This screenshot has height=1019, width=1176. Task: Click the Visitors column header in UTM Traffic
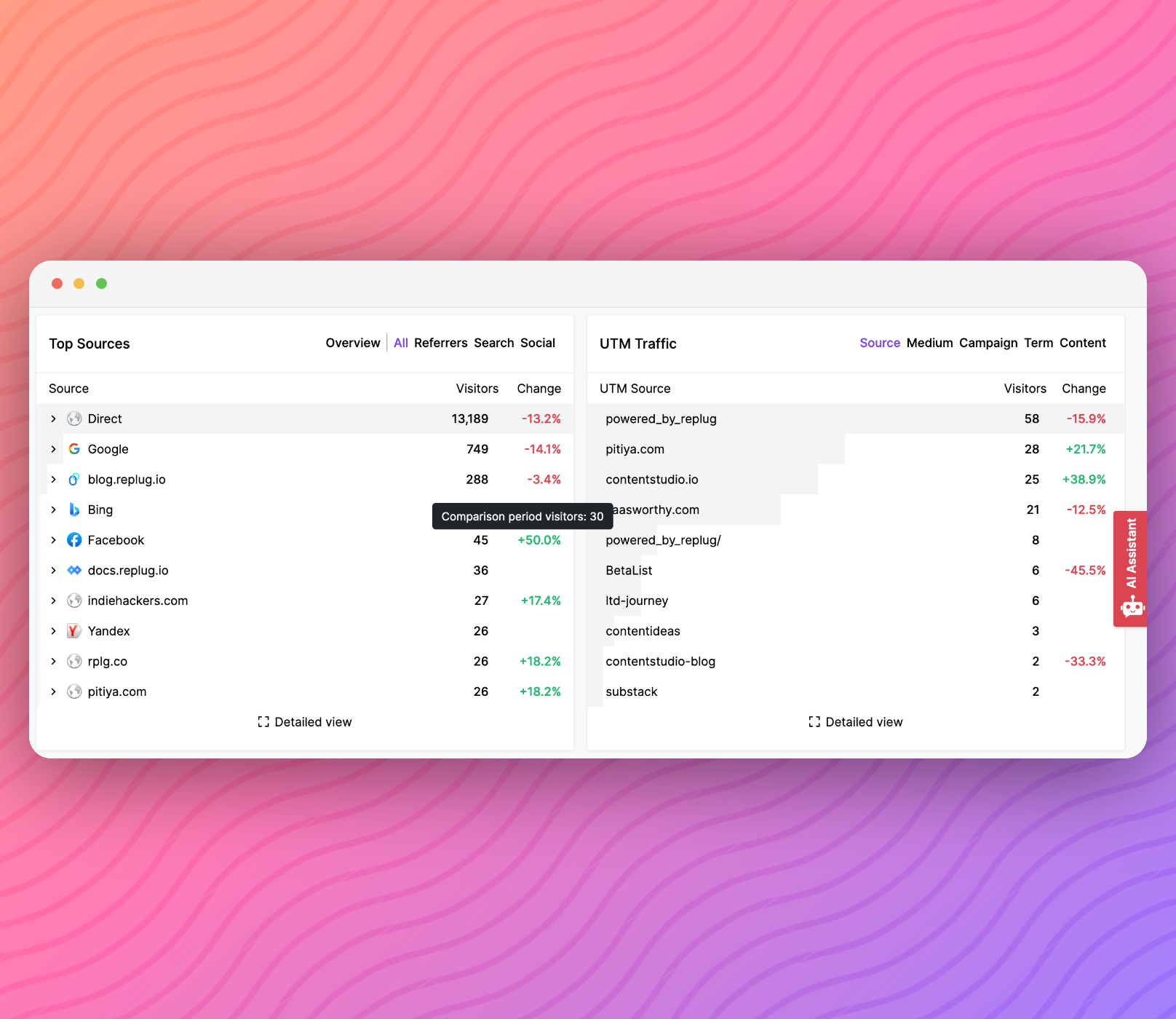[1025, 389]
